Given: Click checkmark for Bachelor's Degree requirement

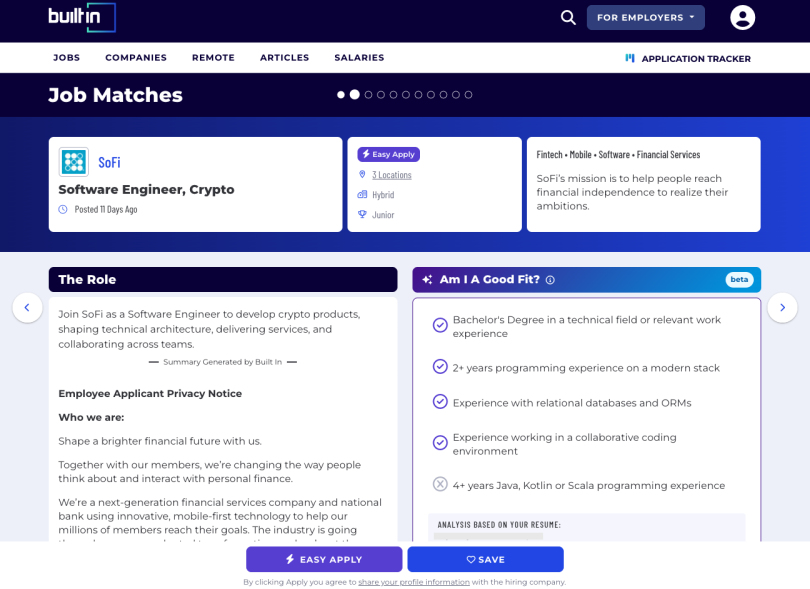Looking at the screenshot, I should click(440, 325).
